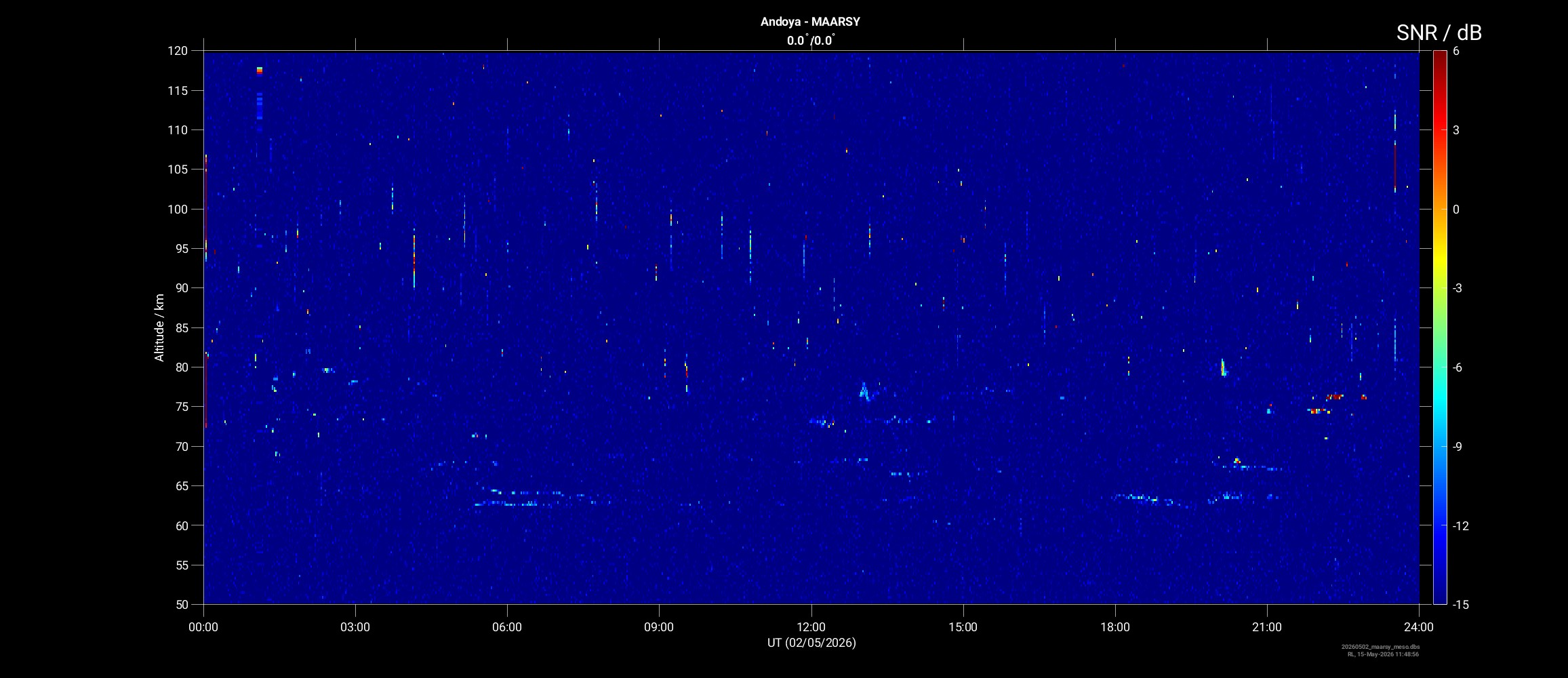This screenshot has height=678, width=1568.
Task: Click the colorbar tick label "-12"
Action: tap(1461, 525)
